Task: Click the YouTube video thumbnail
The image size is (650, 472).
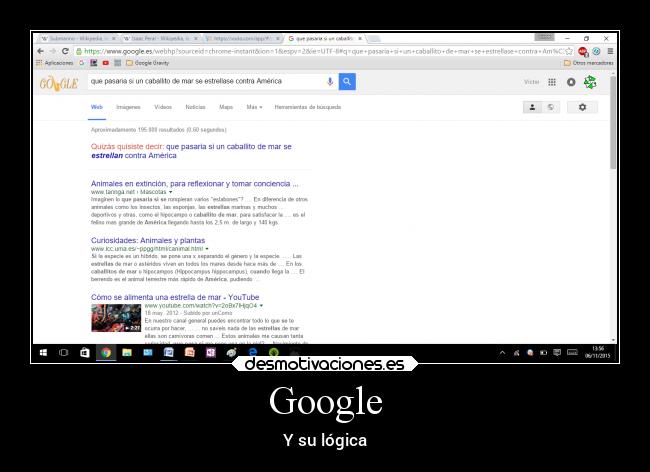Action: point(116,318)
